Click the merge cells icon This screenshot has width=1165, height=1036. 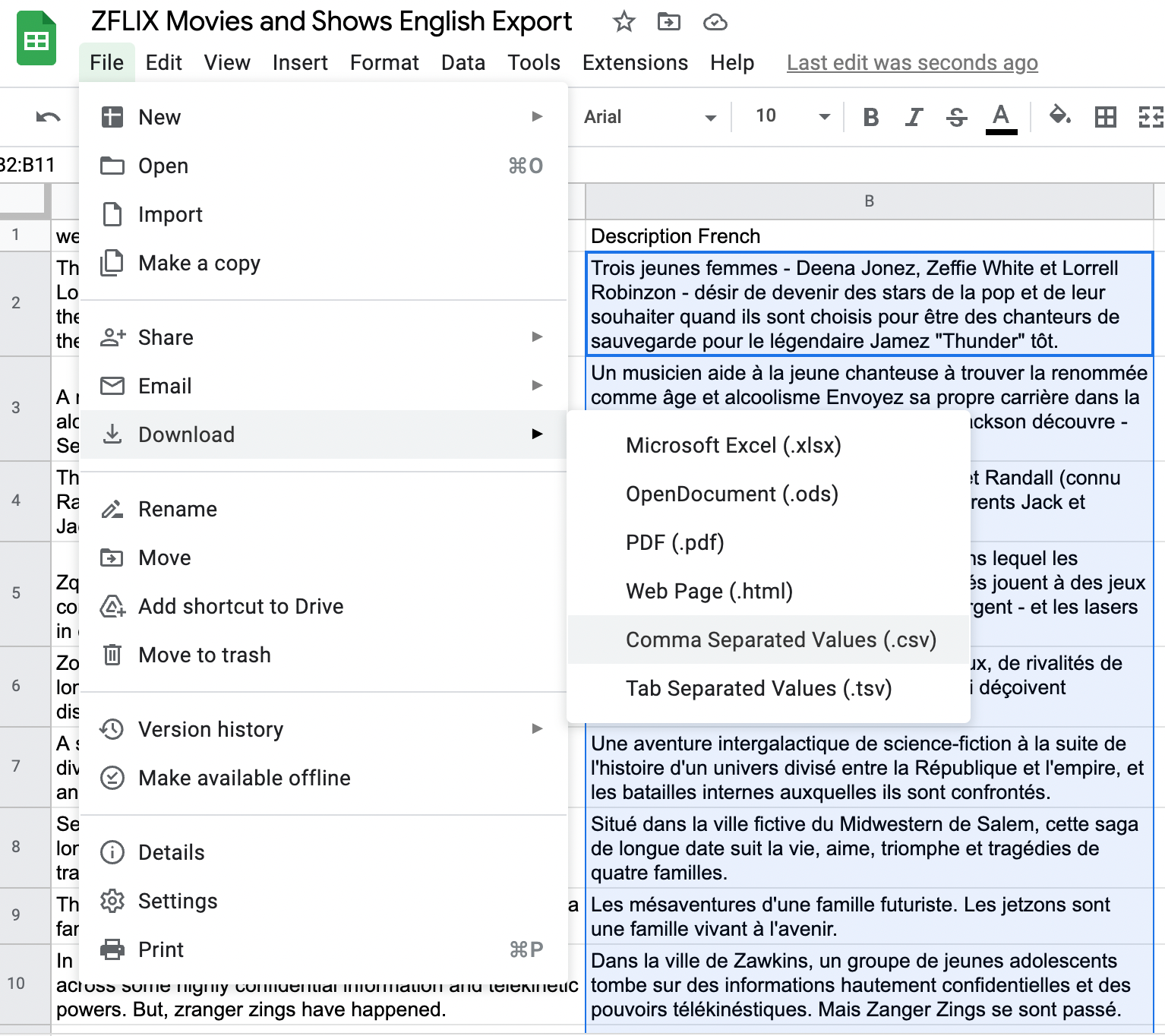click(x=1151, y=117)
